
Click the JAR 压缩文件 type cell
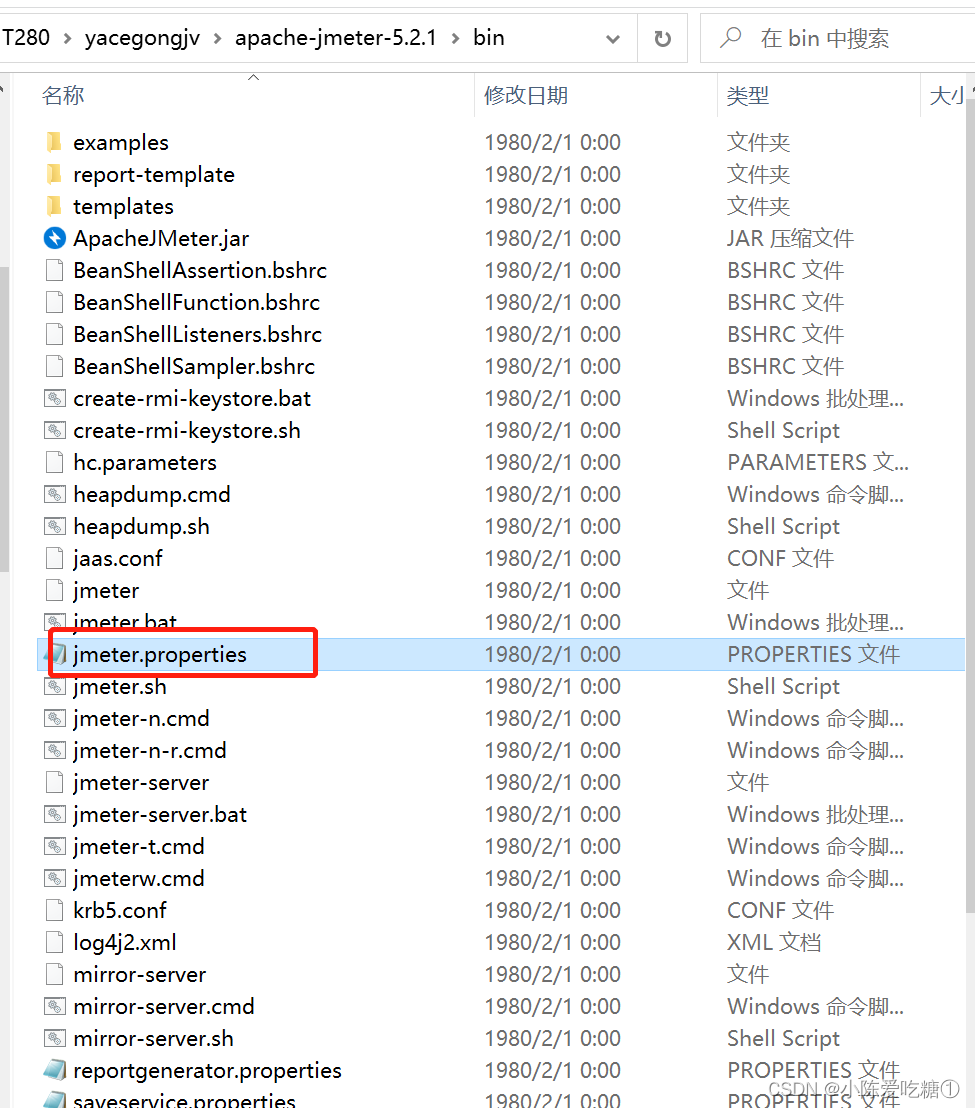coord(790,238)
